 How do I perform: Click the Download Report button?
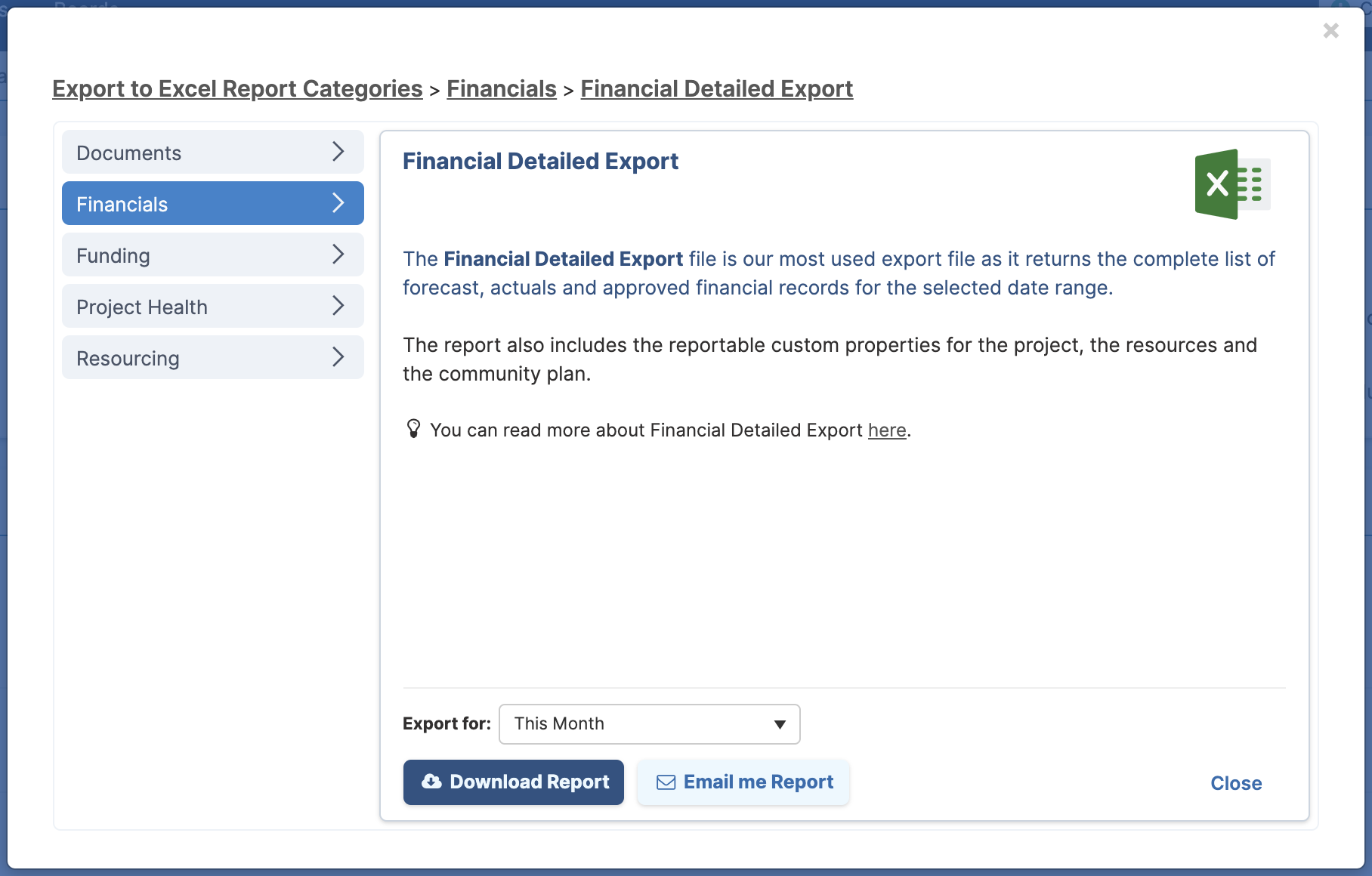tap(514, 782)
